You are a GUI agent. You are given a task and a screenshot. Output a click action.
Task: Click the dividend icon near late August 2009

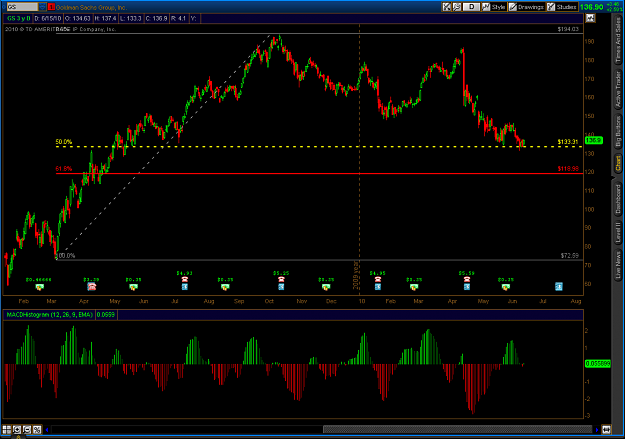[x=225, y=287]
